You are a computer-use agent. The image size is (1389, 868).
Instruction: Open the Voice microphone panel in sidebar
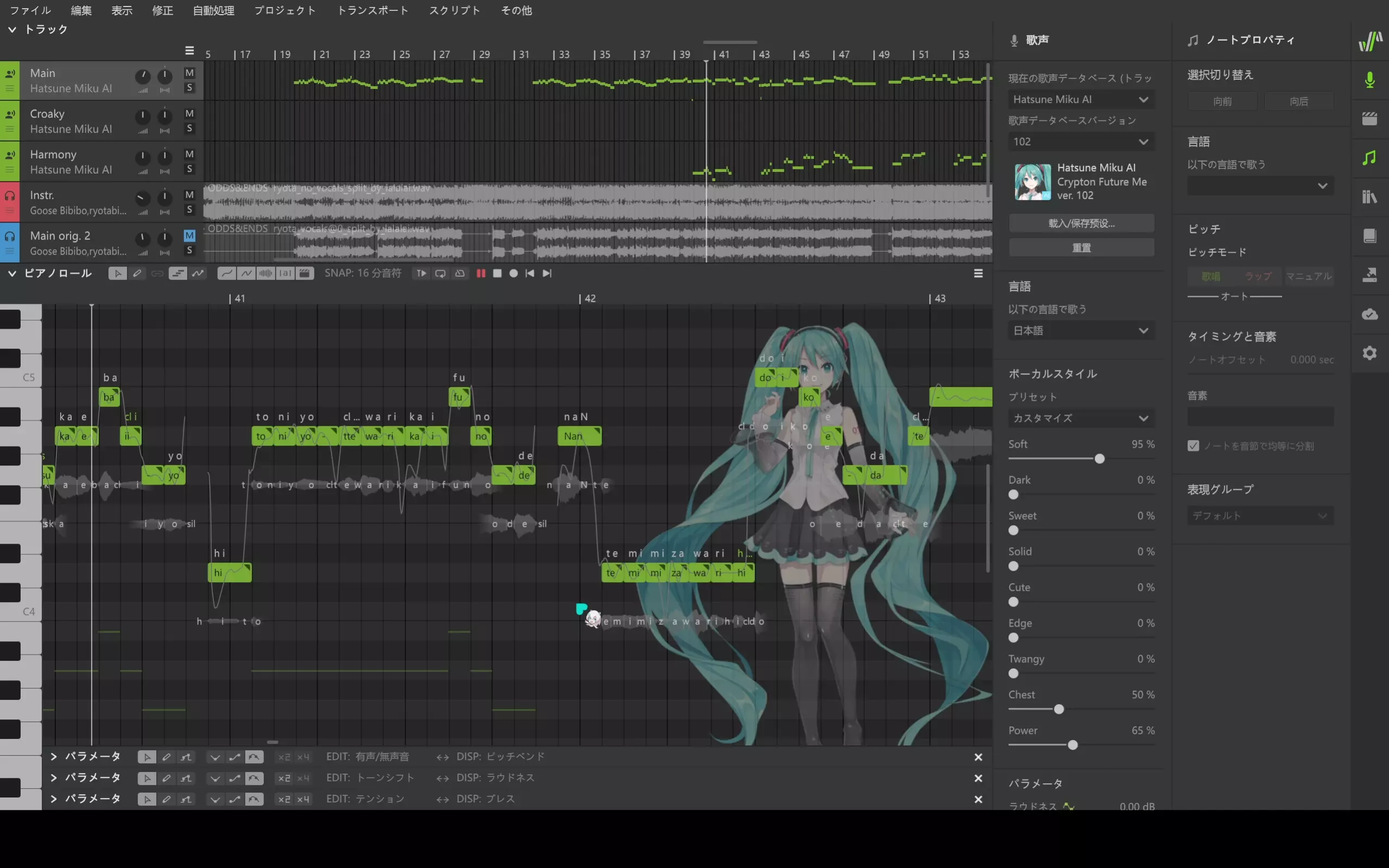[1369, 80]
